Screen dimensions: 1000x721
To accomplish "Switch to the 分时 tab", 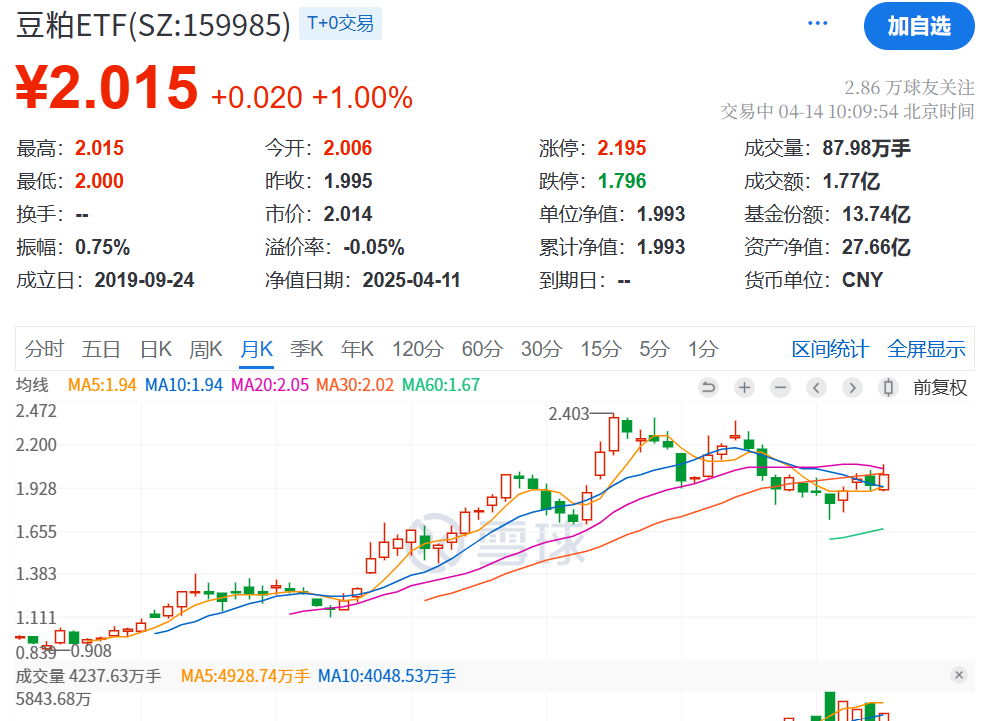I will [44, 349].
